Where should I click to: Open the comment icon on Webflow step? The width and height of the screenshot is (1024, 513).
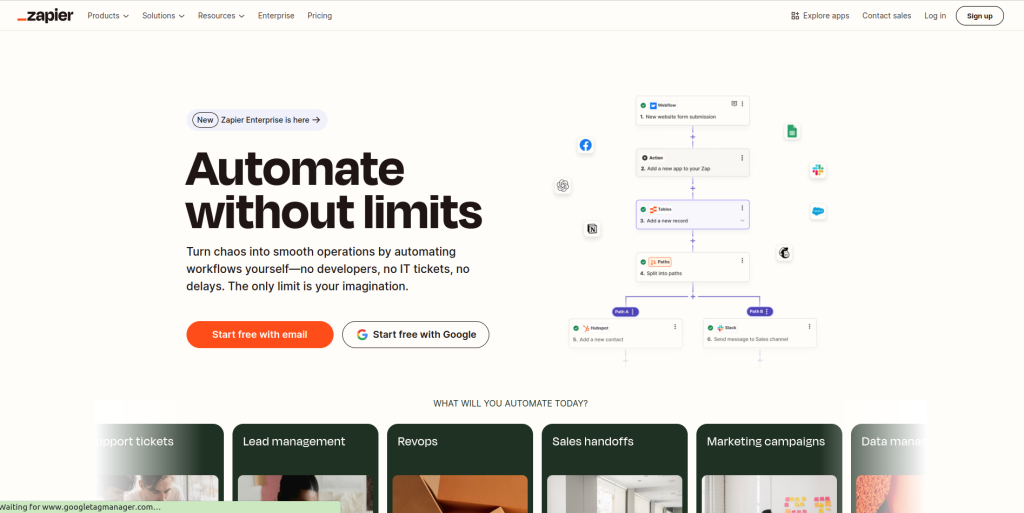(733, 104)
